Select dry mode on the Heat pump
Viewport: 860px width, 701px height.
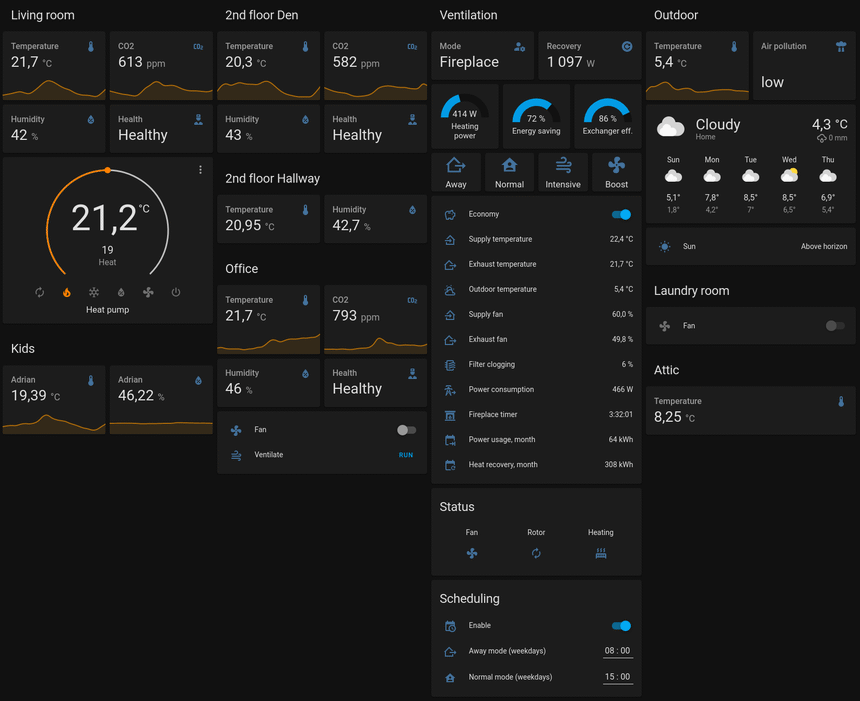[120, 292]
